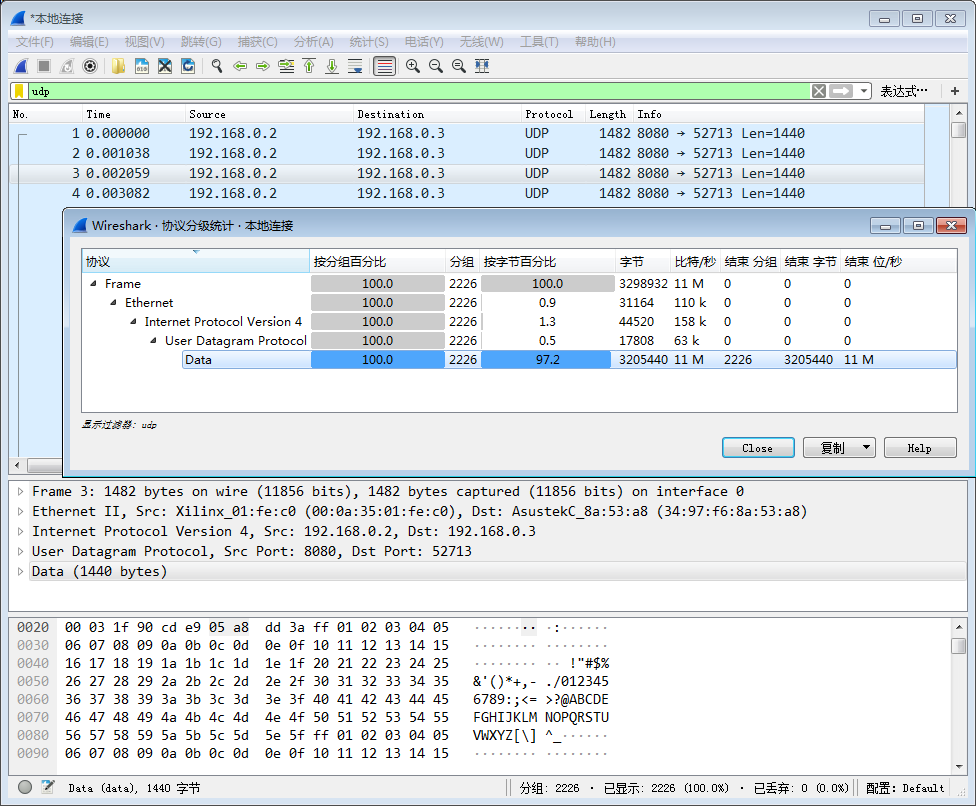
Task: Toggle auto-scroll during live capture
Action: click(355, 66)
